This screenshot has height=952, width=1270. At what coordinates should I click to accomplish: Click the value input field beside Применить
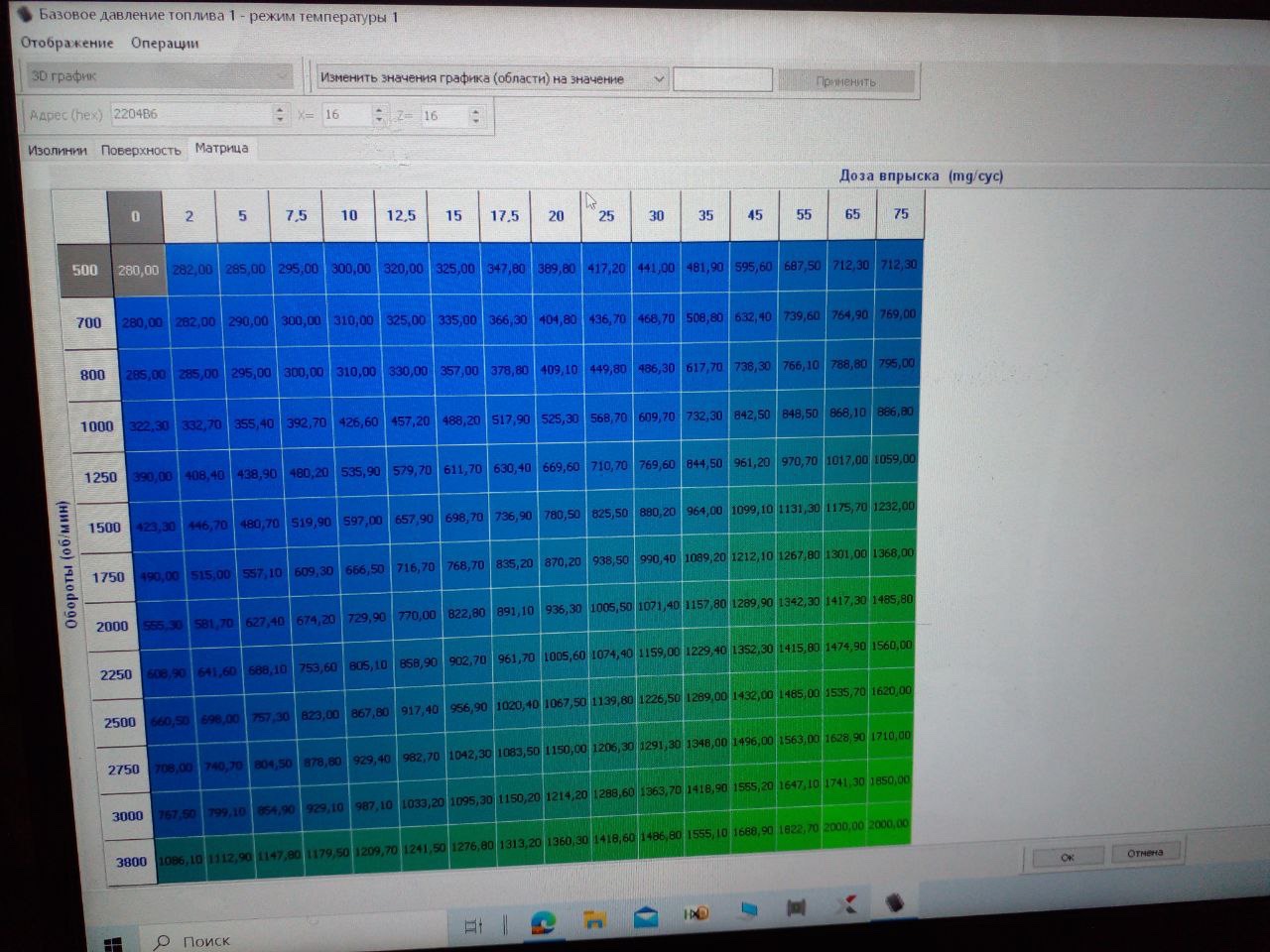click(x=721, y=80)
